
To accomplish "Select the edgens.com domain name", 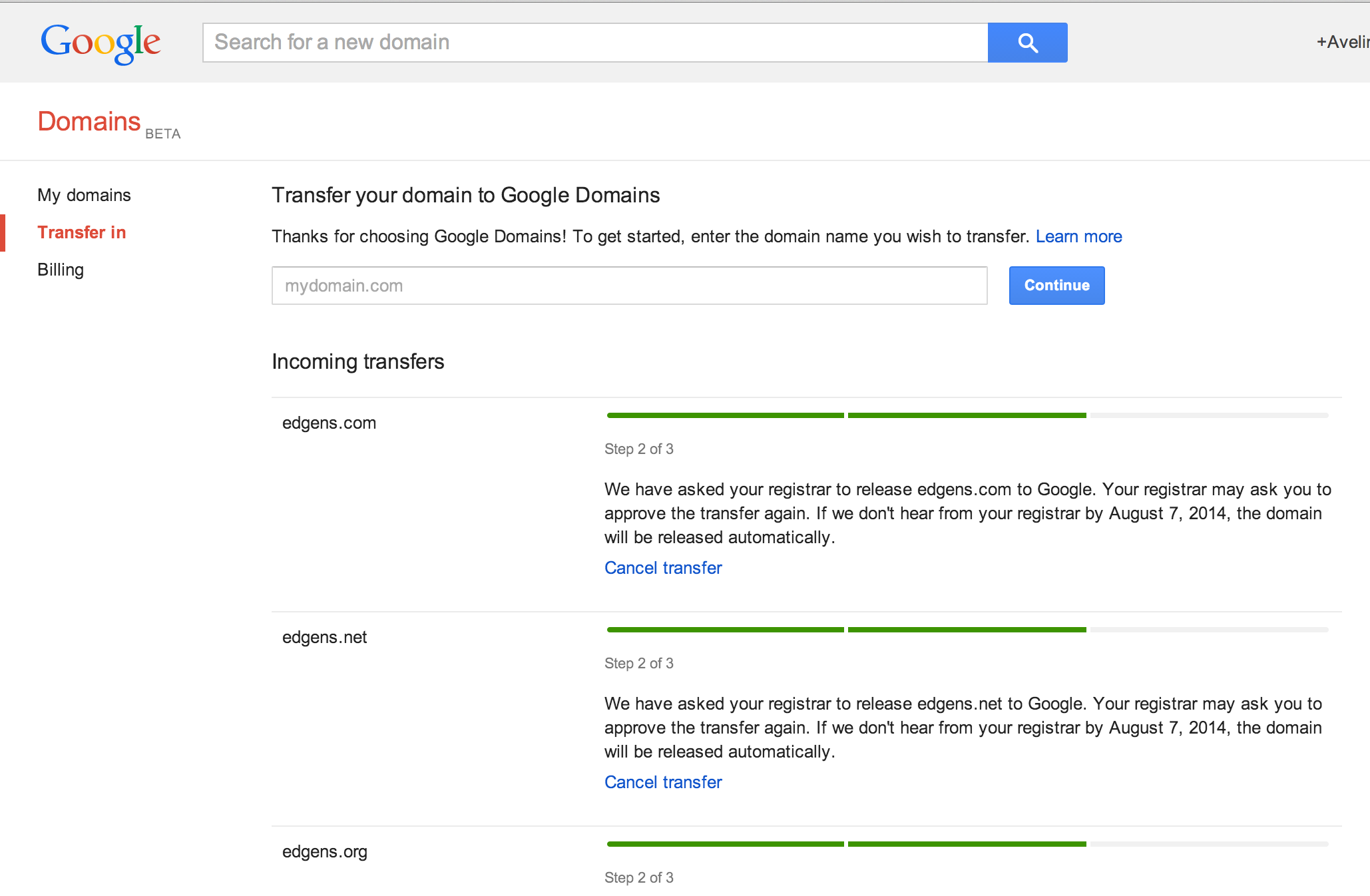I will point(329,423).
